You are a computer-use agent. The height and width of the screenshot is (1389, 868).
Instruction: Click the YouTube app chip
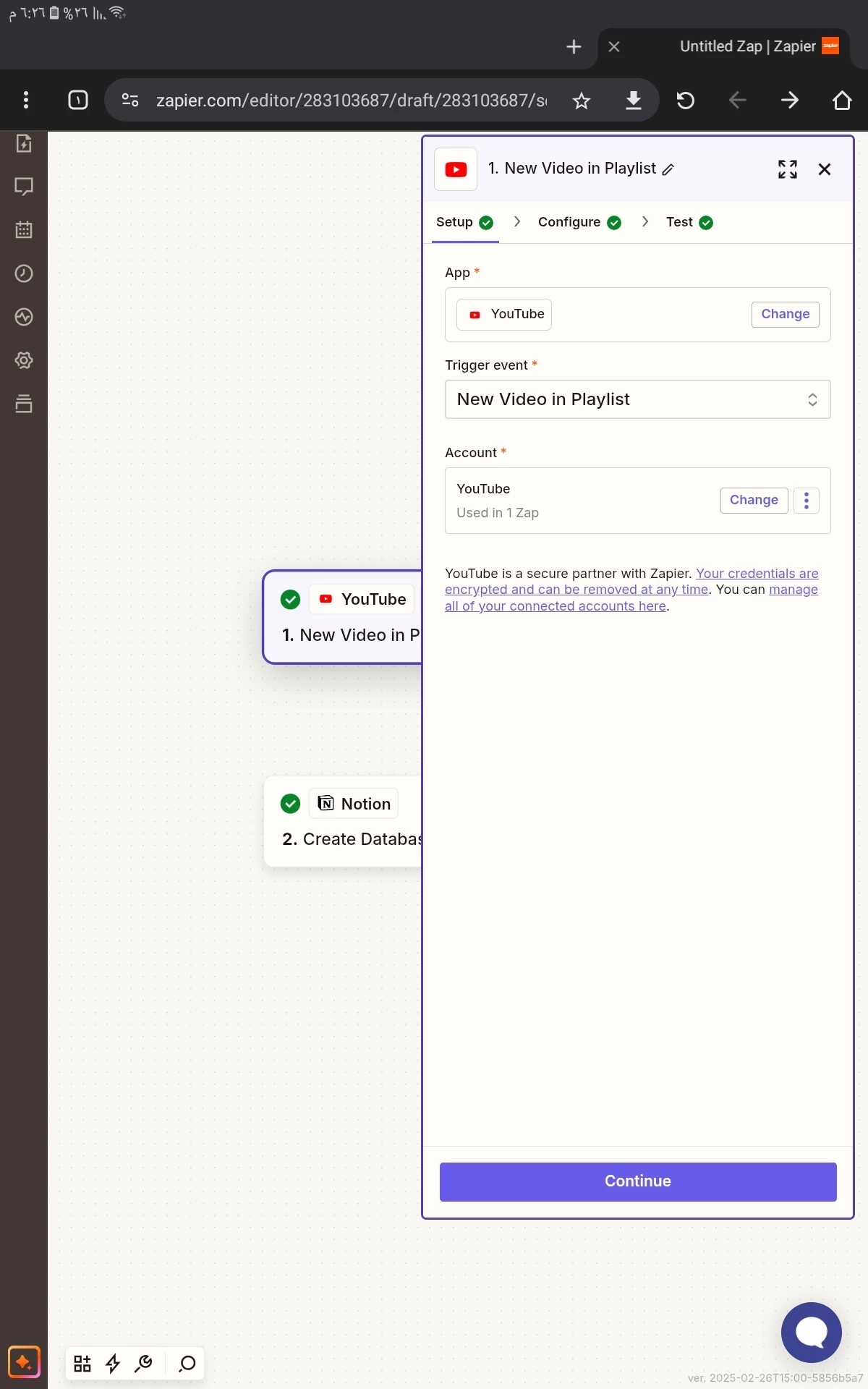504,315
